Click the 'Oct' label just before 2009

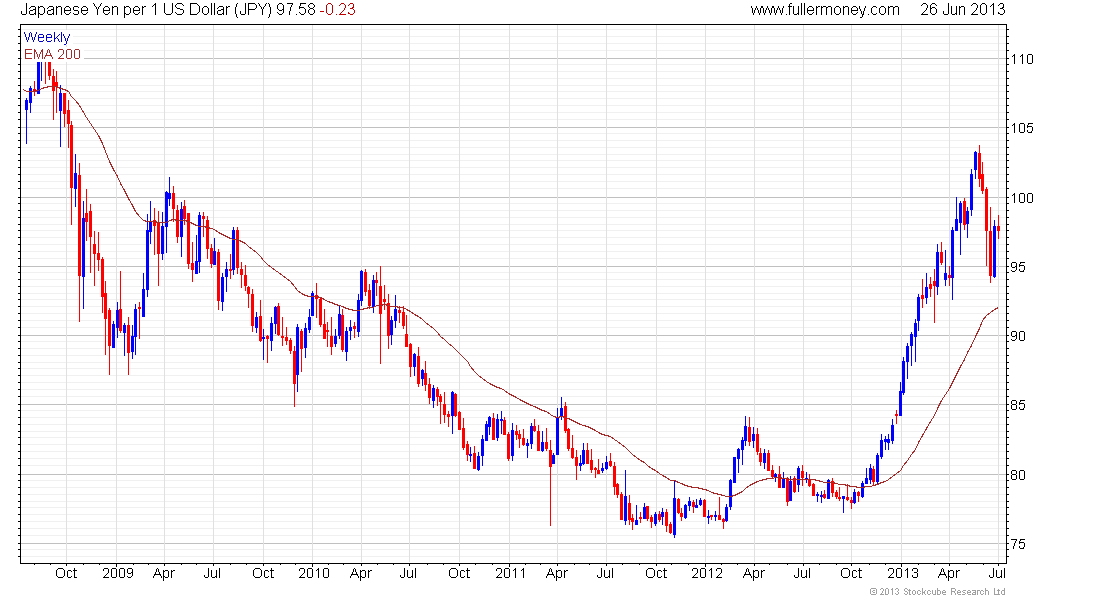pos(66,573)
